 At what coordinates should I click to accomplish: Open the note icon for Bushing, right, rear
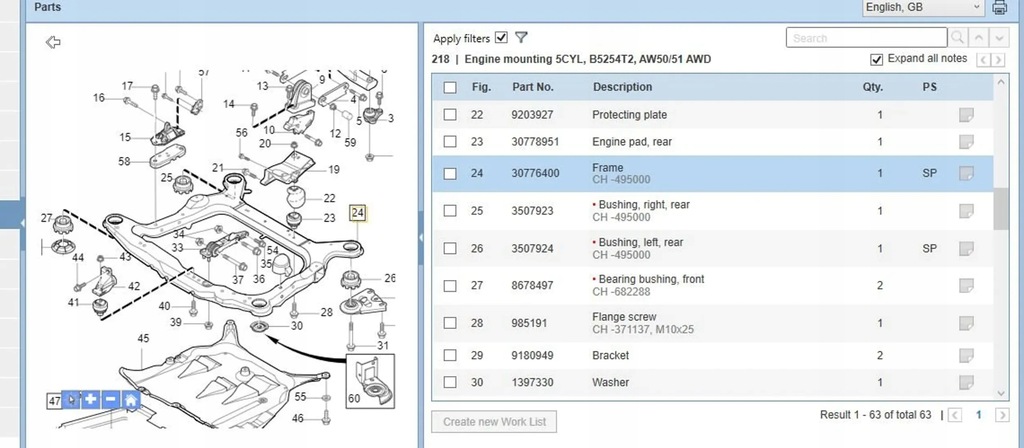[966, 211]
